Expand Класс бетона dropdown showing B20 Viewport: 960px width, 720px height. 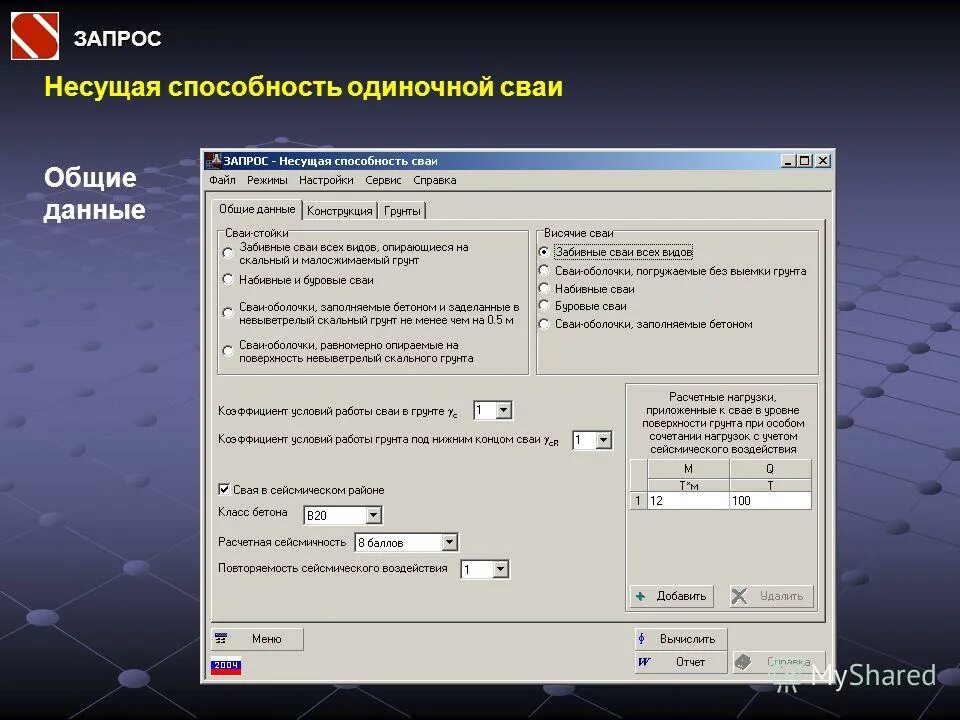[373, 516]
